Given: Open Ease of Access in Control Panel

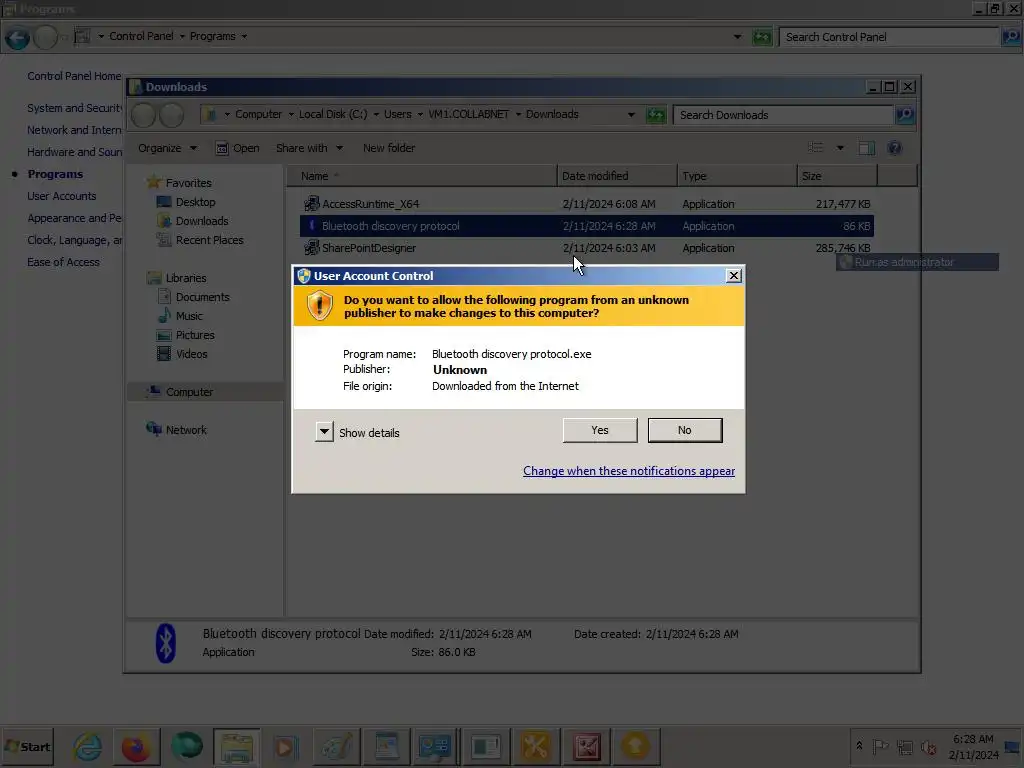Looking at the screenshot, I should click(x=63, y=262).
